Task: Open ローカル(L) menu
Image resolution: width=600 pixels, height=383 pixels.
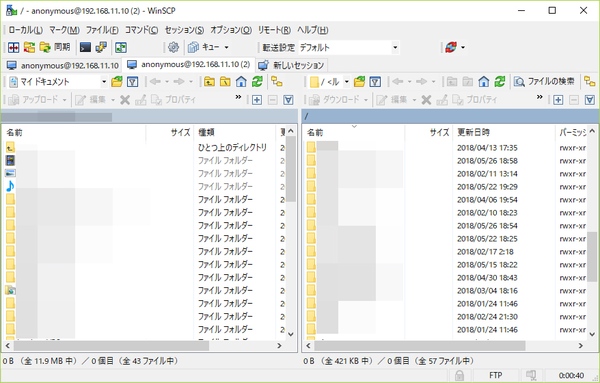Action: click(26, 30)
